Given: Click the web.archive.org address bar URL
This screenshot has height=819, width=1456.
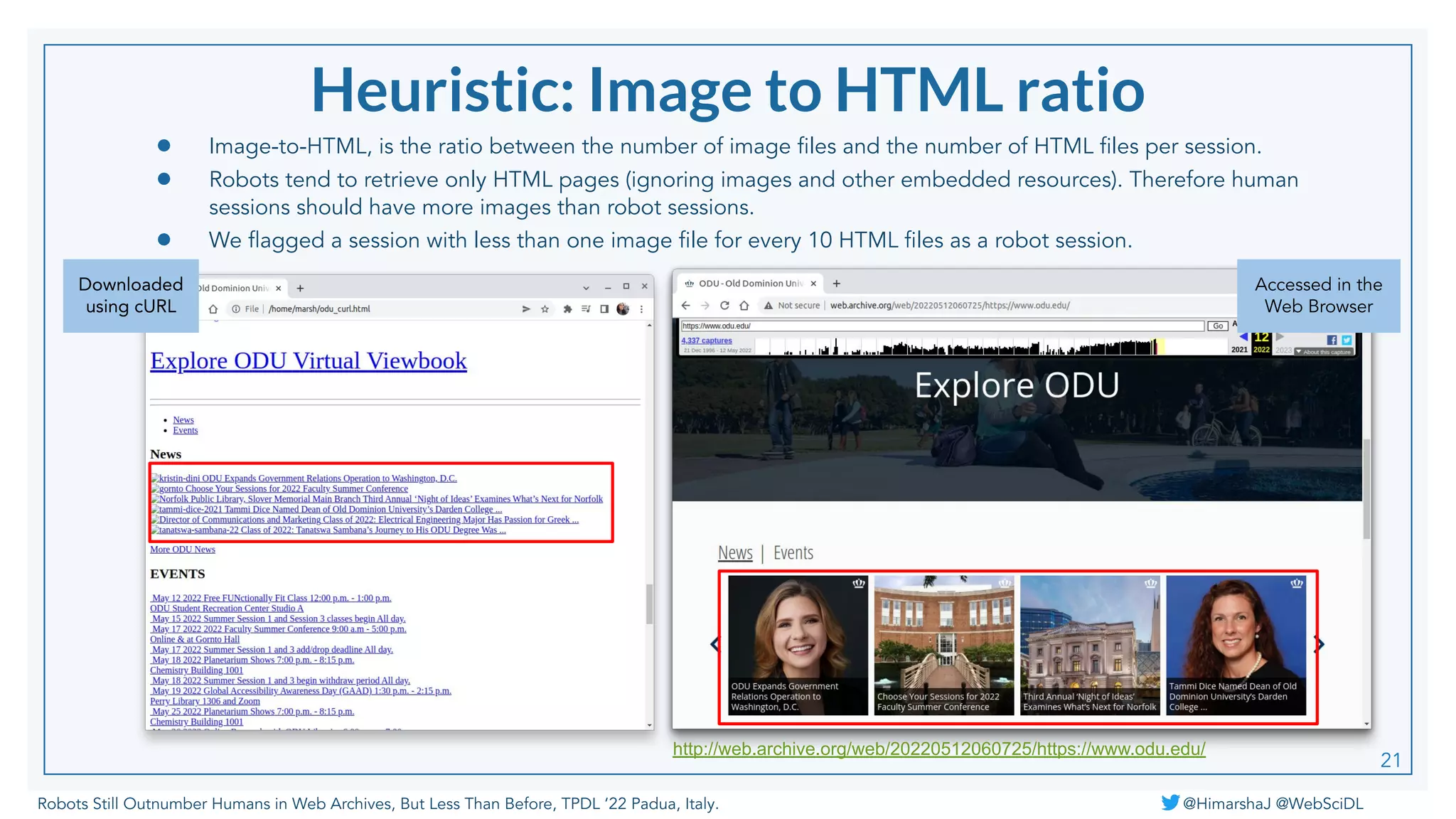Looking at the screenshot, I should (x=950, y=306).
